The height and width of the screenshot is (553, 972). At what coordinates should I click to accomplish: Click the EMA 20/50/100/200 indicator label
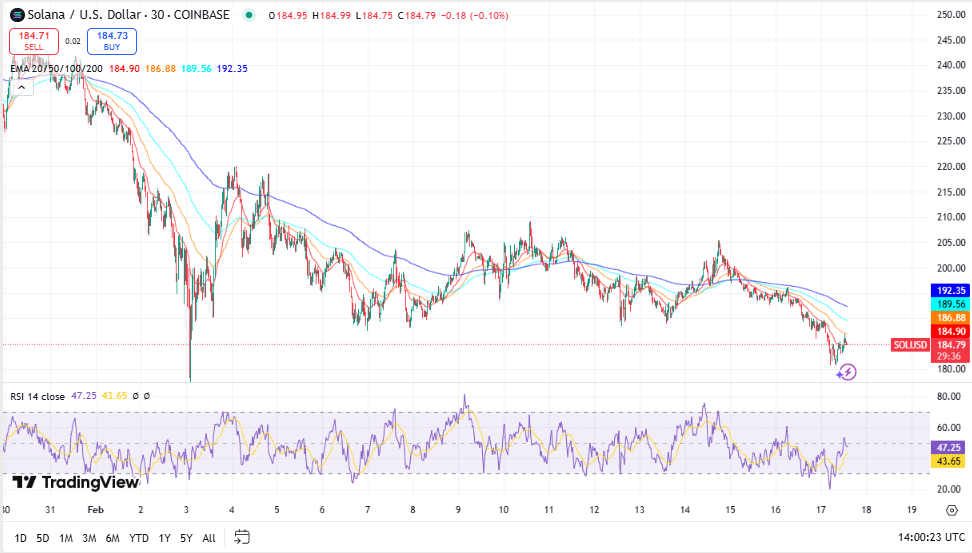coord(56,69)
